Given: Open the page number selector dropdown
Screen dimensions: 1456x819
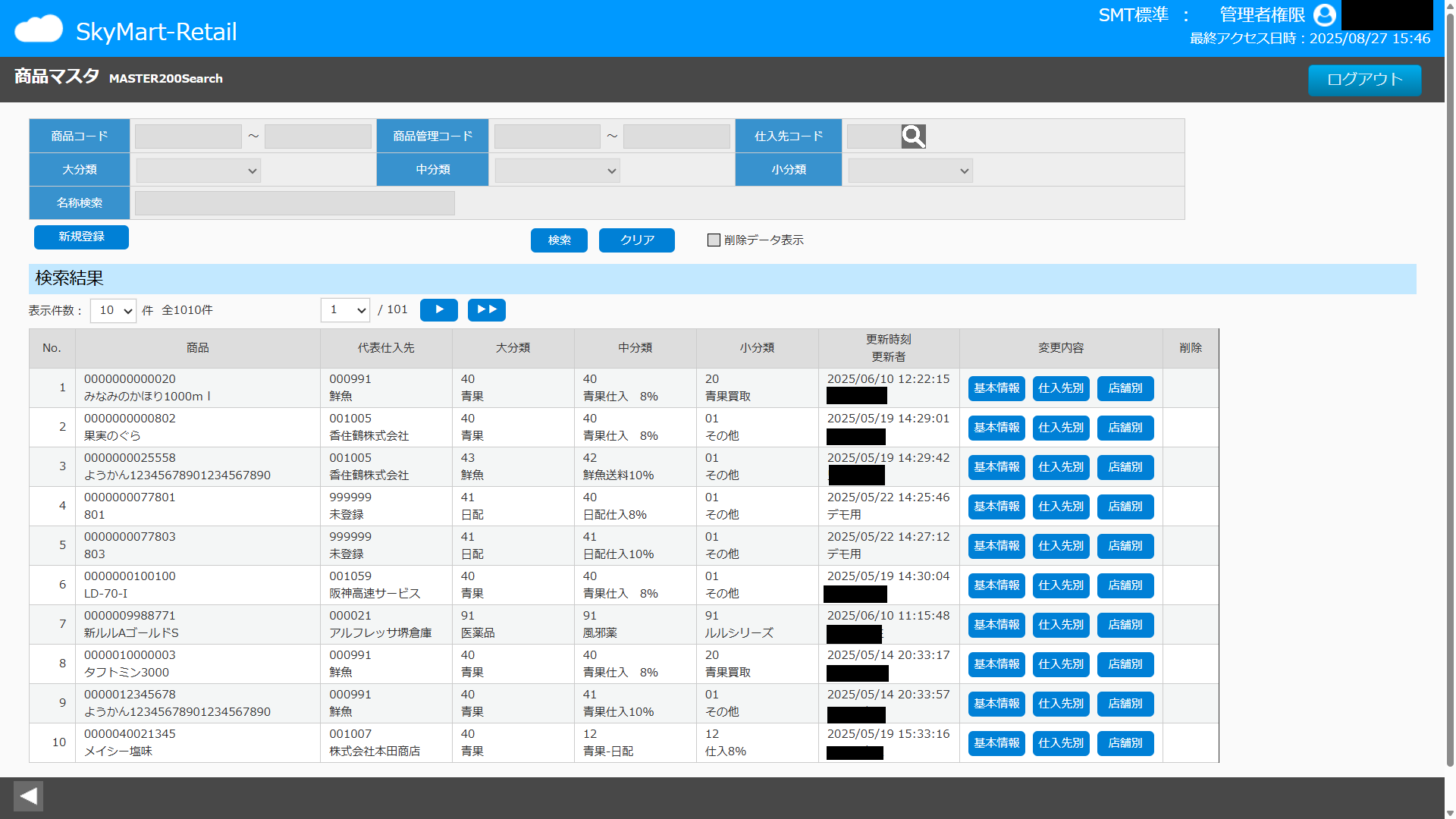Looking at the screenshot, I should point(345,309).
